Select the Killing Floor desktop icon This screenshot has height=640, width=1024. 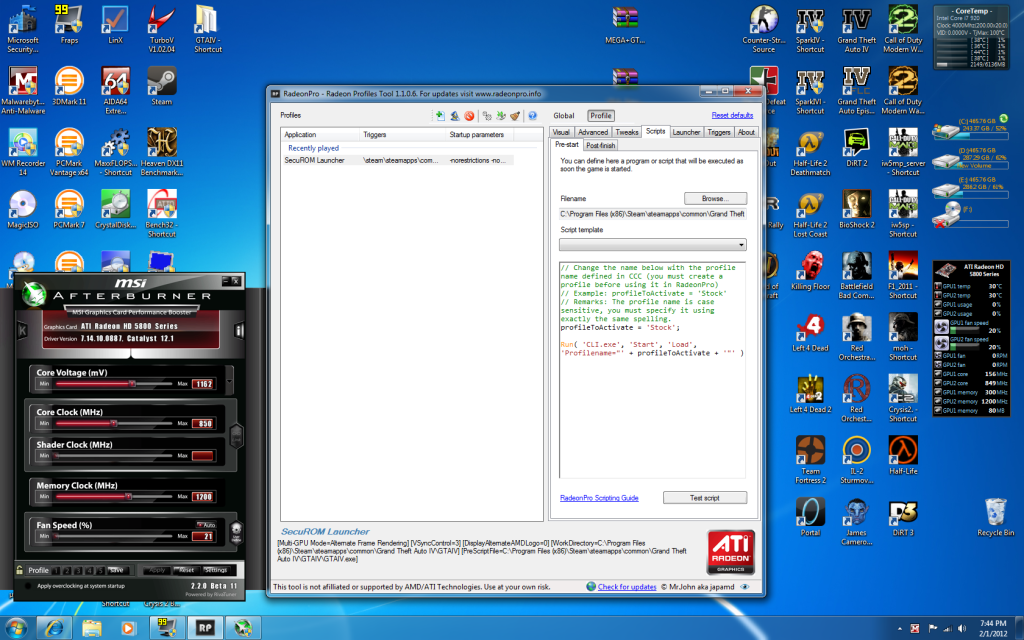point(810,271)
